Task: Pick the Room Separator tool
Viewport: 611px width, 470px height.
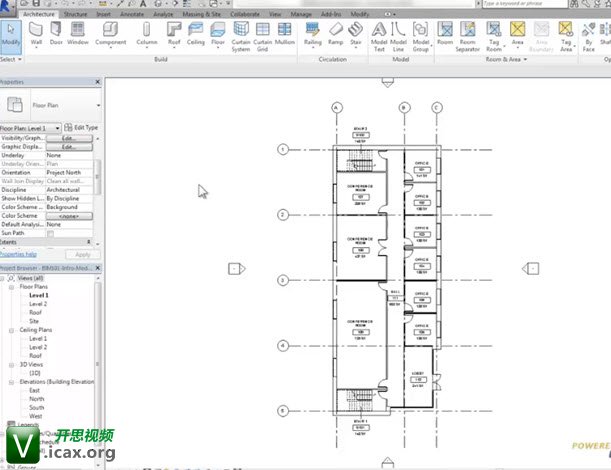Action: point(467,37)
